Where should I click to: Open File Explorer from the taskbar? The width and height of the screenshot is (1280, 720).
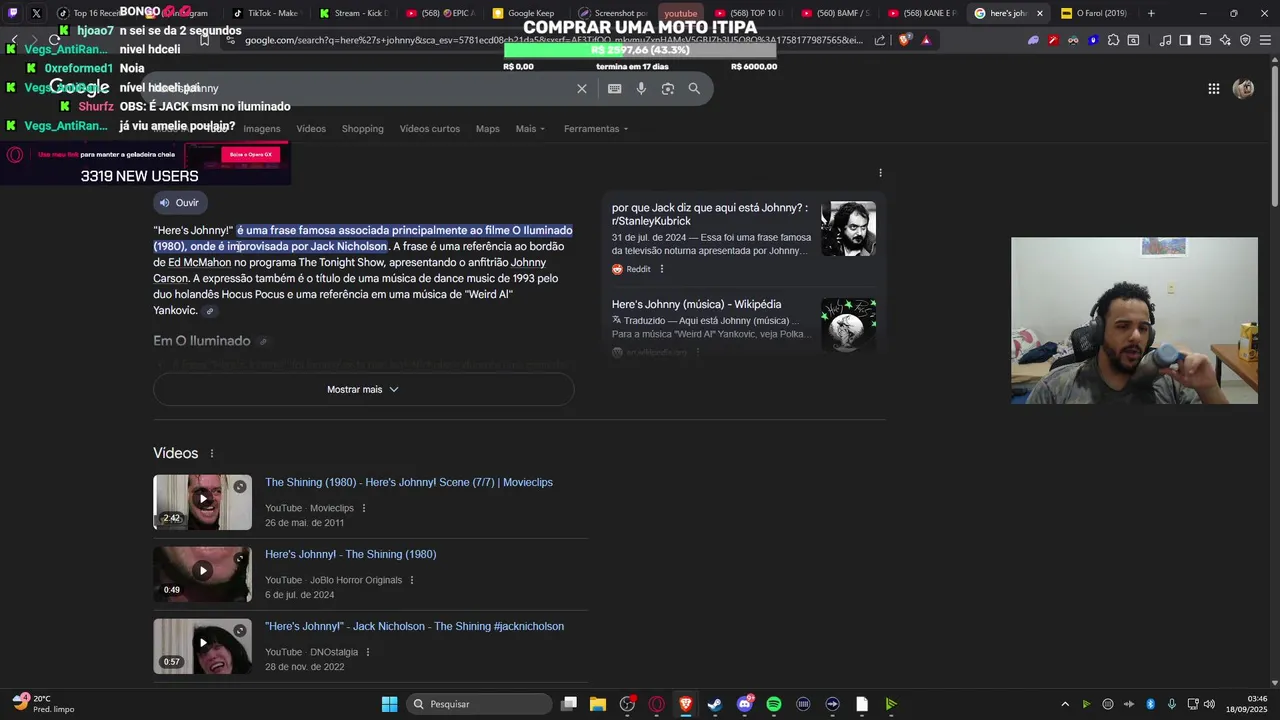click(x=598, y=704)
